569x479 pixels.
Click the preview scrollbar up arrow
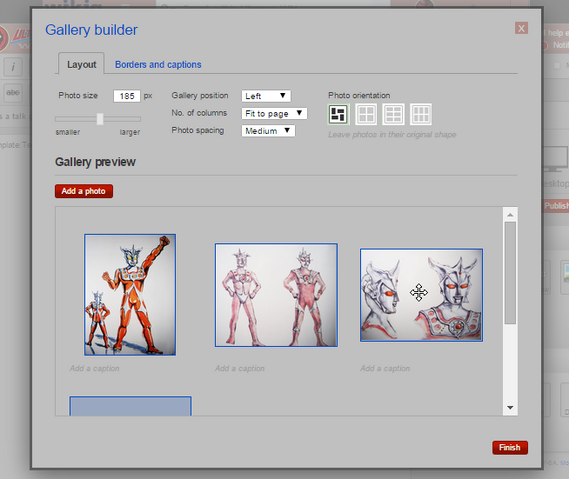tap(510, 215)
